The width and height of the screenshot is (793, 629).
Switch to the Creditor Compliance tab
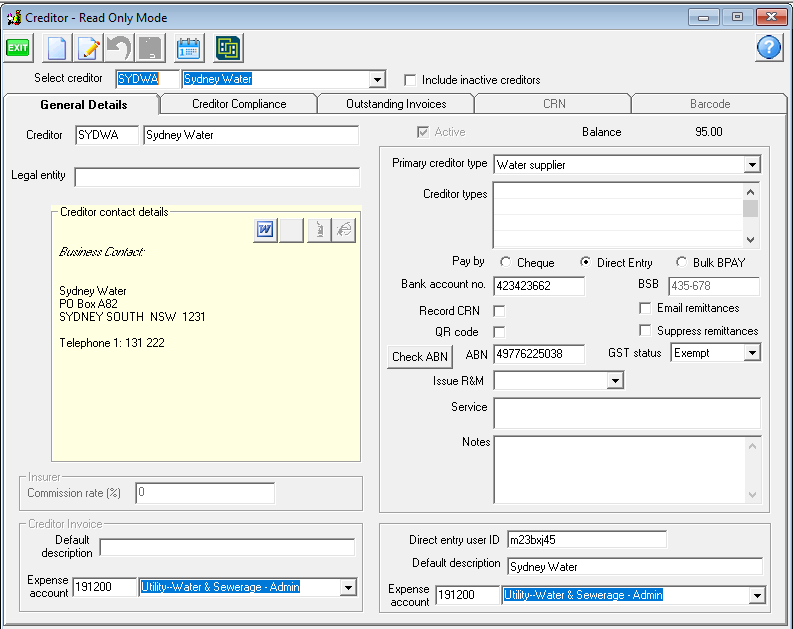tap(239, 104)
